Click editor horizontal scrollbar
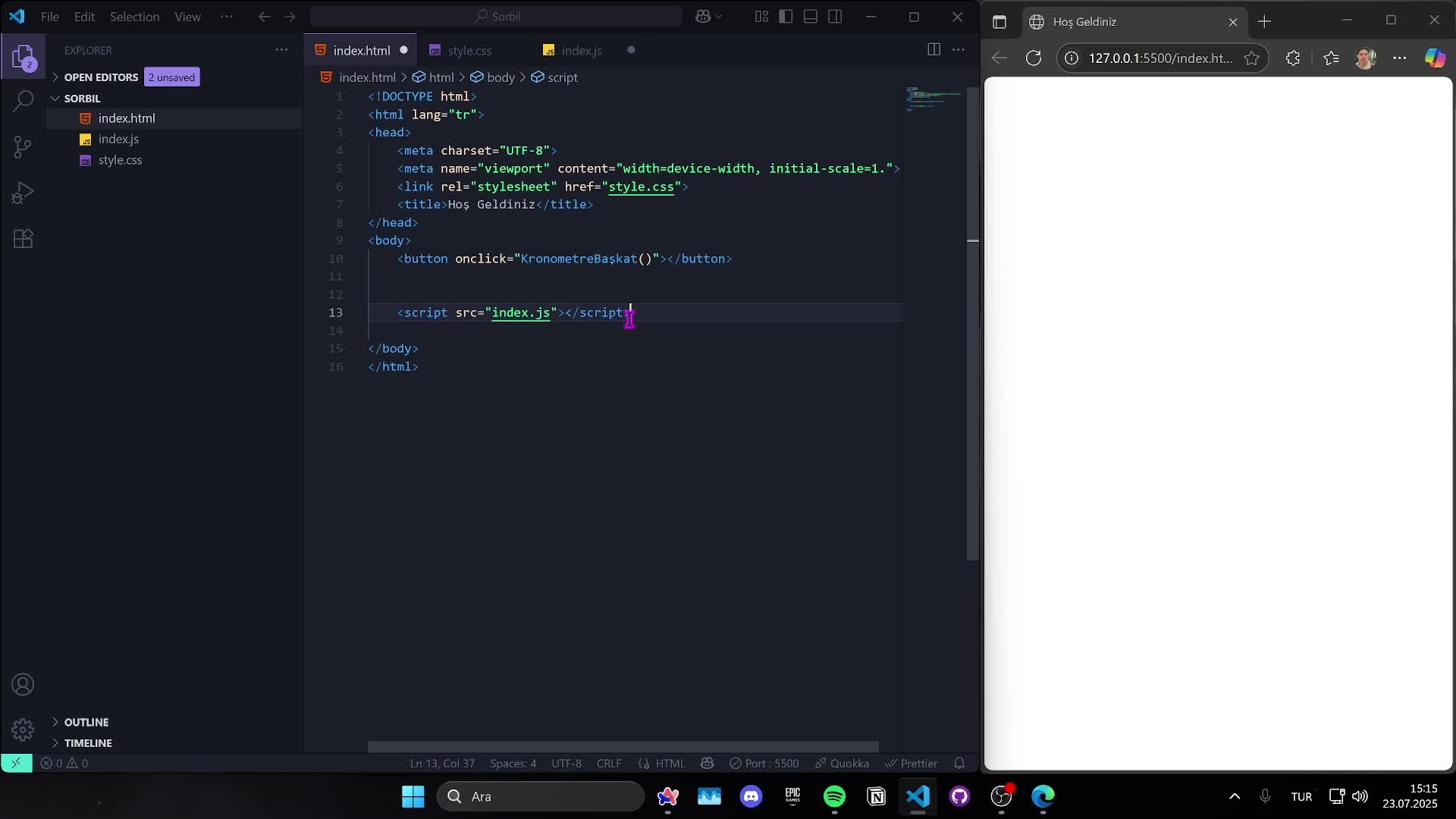The image size is (1456, 819). (x=623, y=747)
